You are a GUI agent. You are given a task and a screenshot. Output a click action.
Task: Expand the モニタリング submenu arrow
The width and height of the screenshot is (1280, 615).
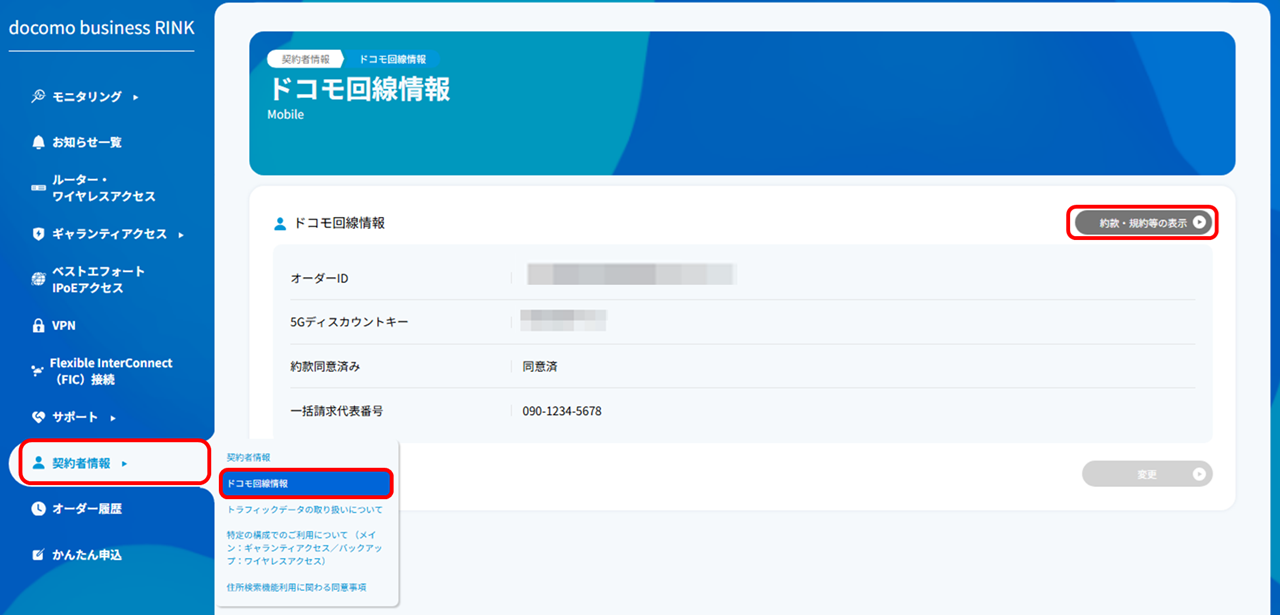pyautogui.click(x=135, y=97)
